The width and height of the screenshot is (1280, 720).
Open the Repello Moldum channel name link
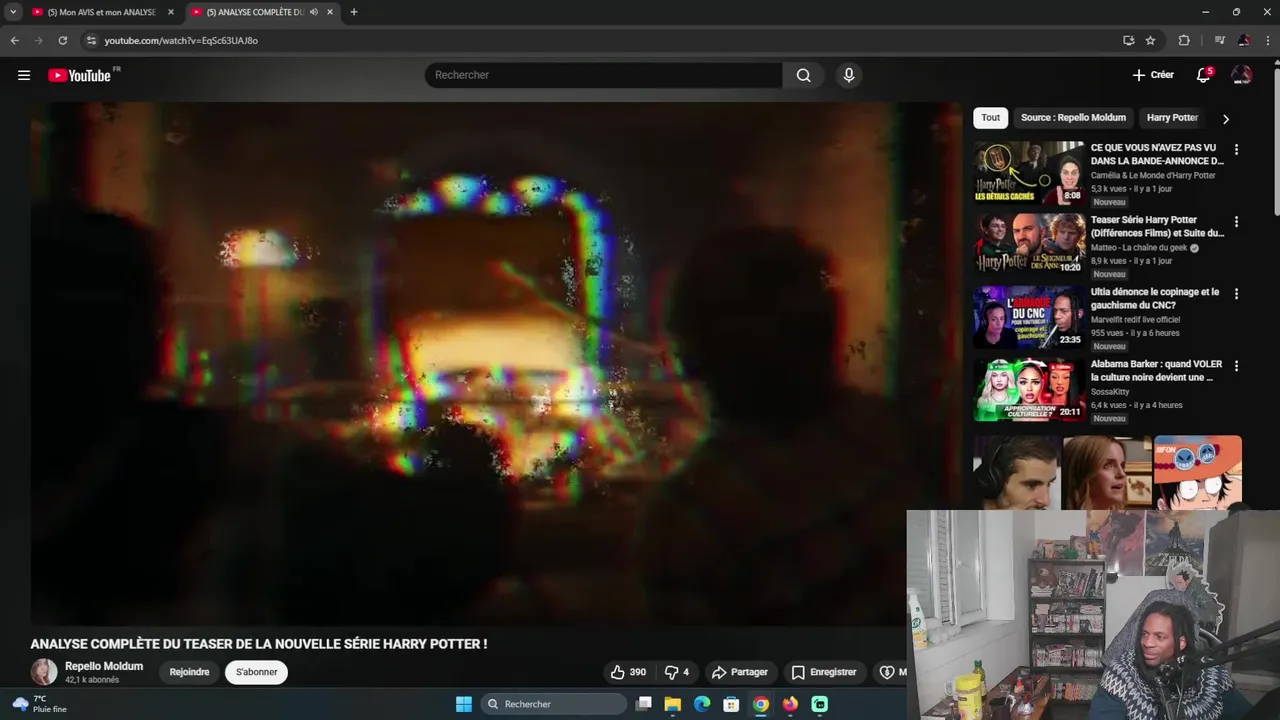(104, 666)
